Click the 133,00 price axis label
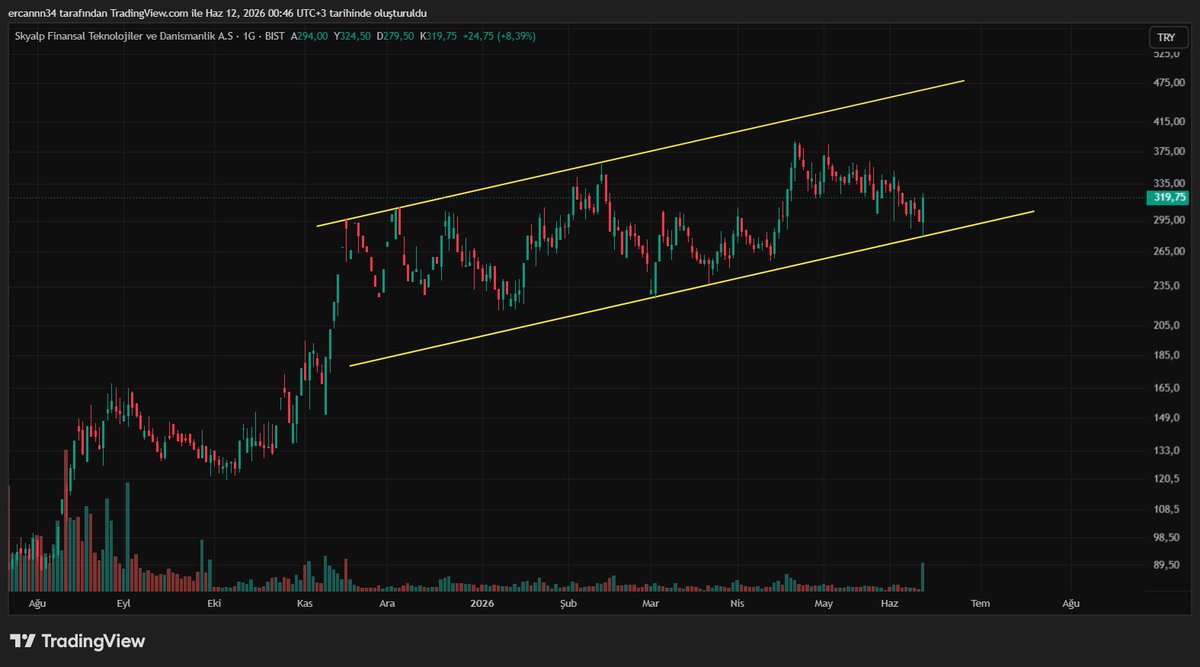The height and width of the screenshot is (667, 1200). [1168, 451]
